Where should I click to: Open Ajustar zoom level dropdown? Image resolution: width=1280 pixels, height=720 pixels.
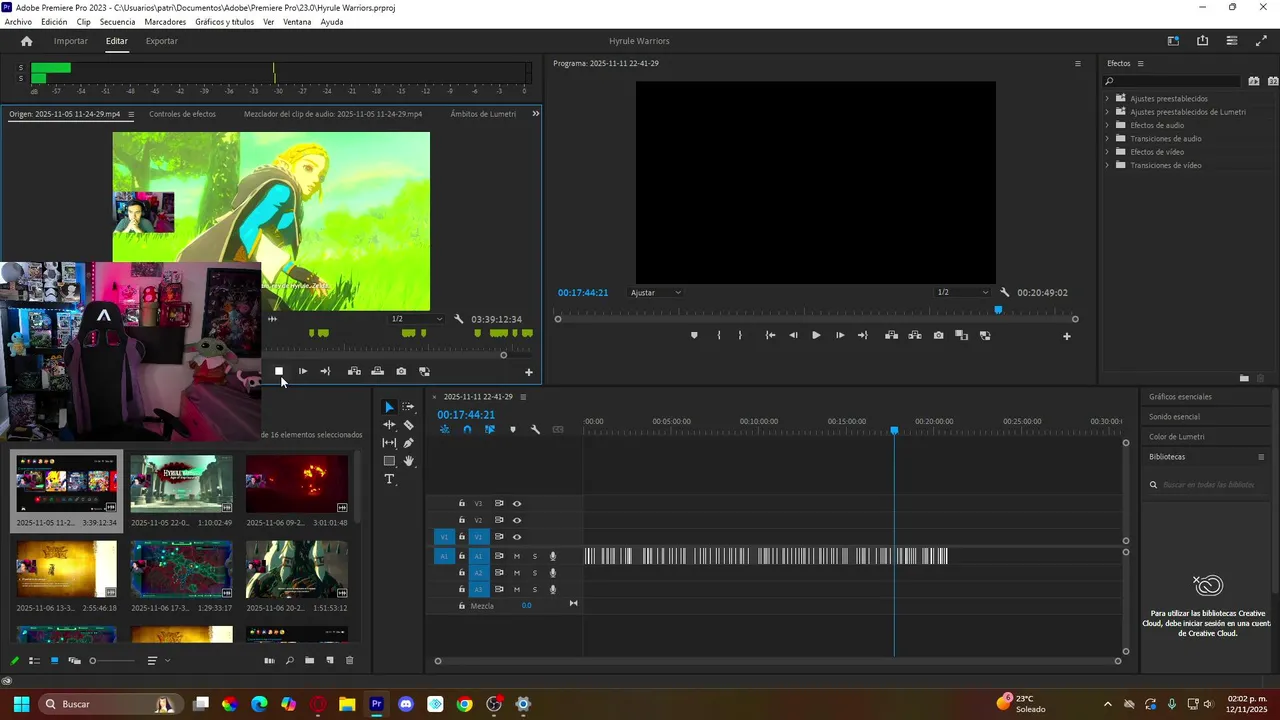(656, 293)
